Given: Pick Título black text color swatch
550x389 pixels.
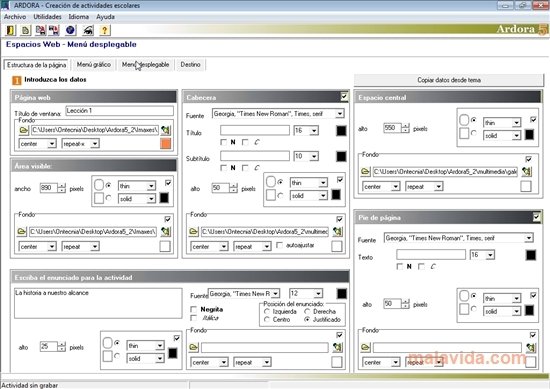Looking at the screenshot, I should click(x=341, y=131).
